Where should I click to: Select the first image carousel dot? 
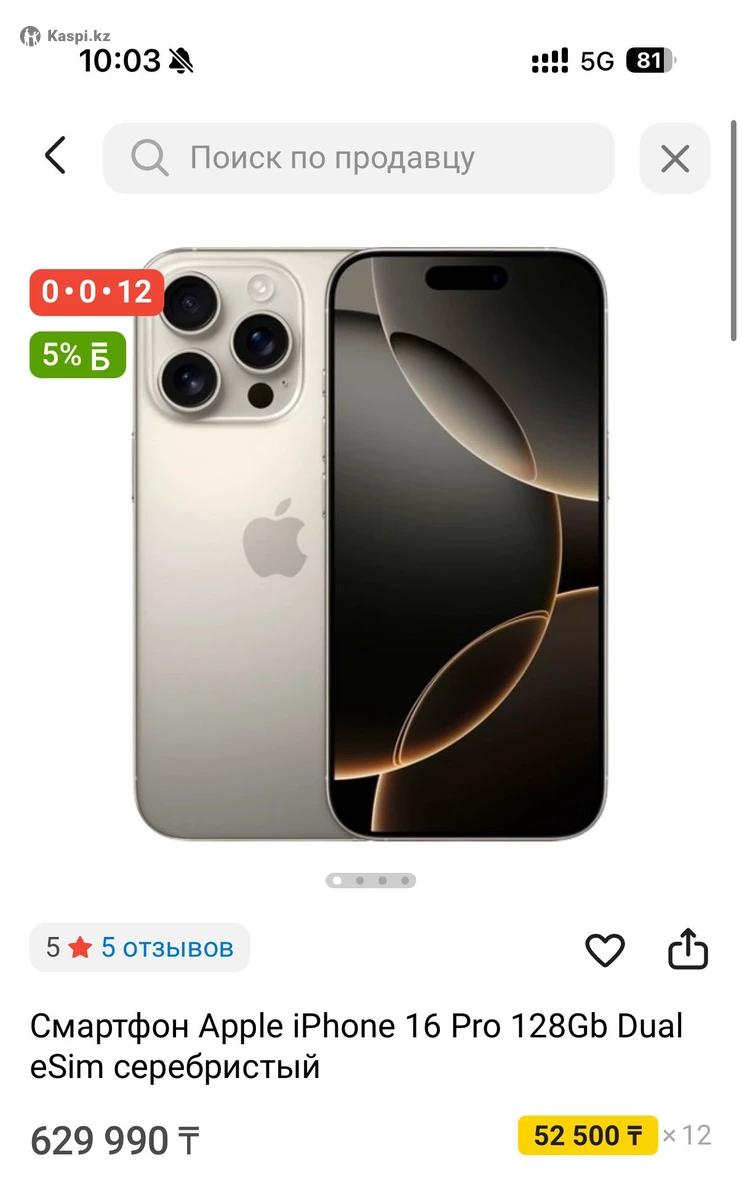[x=338, y=881]
